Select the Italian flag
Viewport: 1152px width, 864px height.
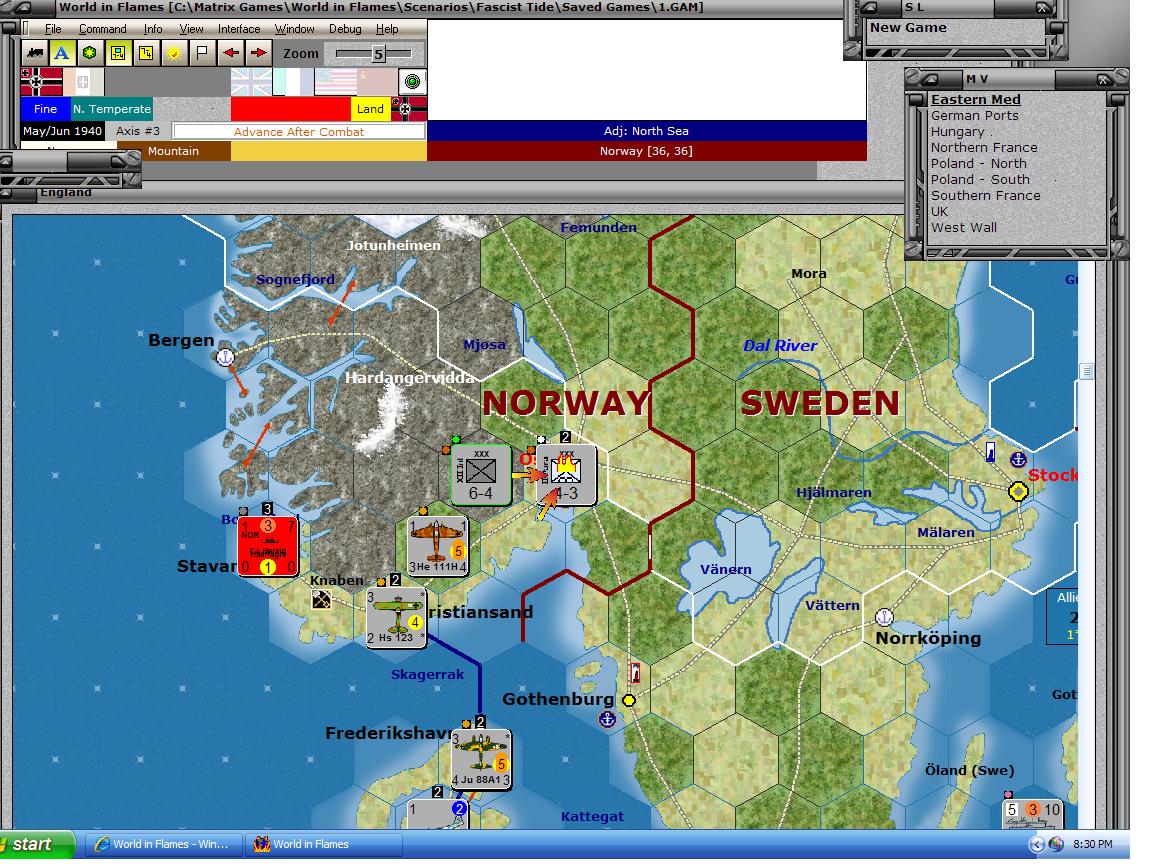point(83,82)
